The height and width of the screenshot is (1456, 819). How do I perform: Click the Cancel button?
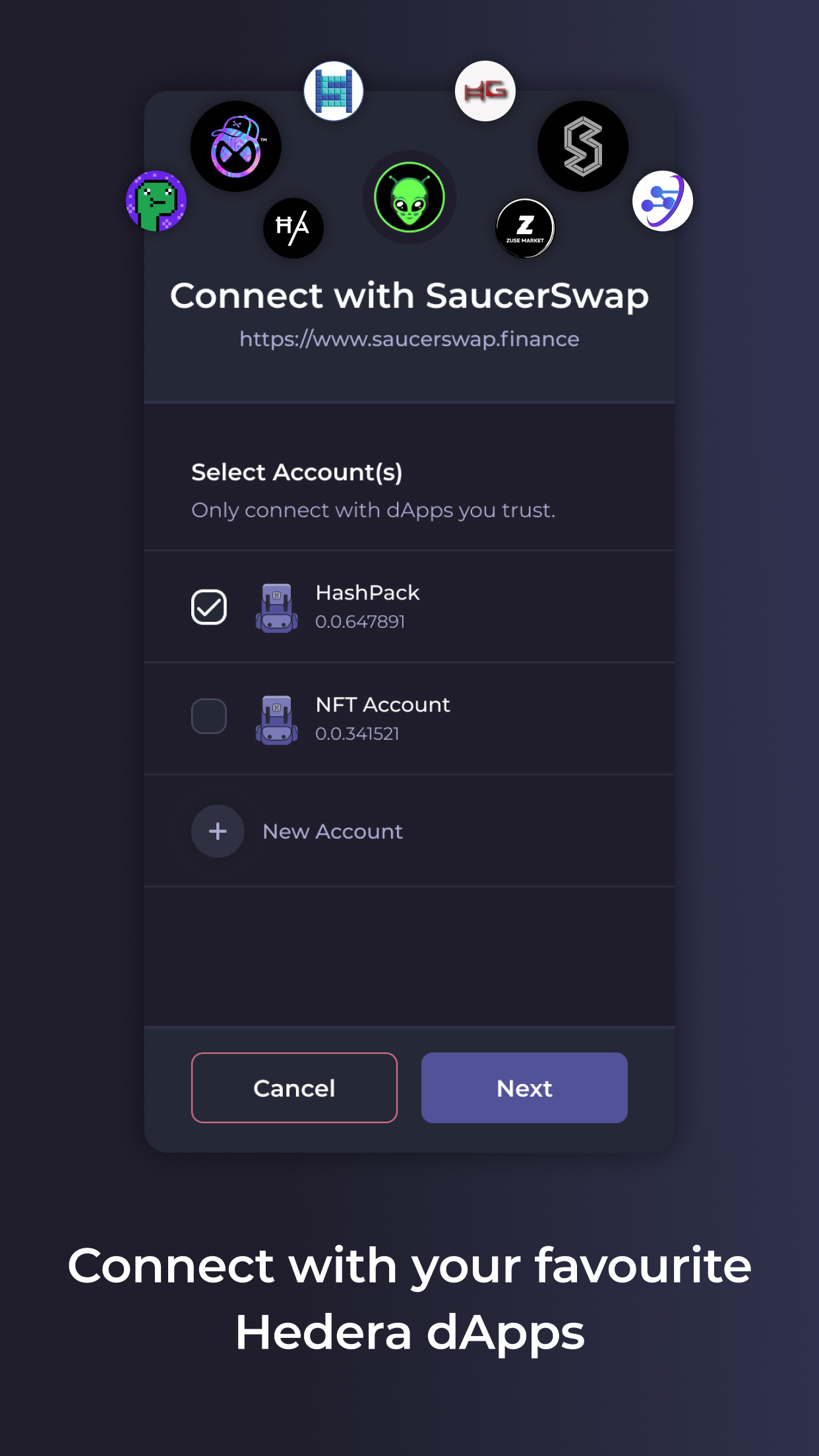point(294,1088)
